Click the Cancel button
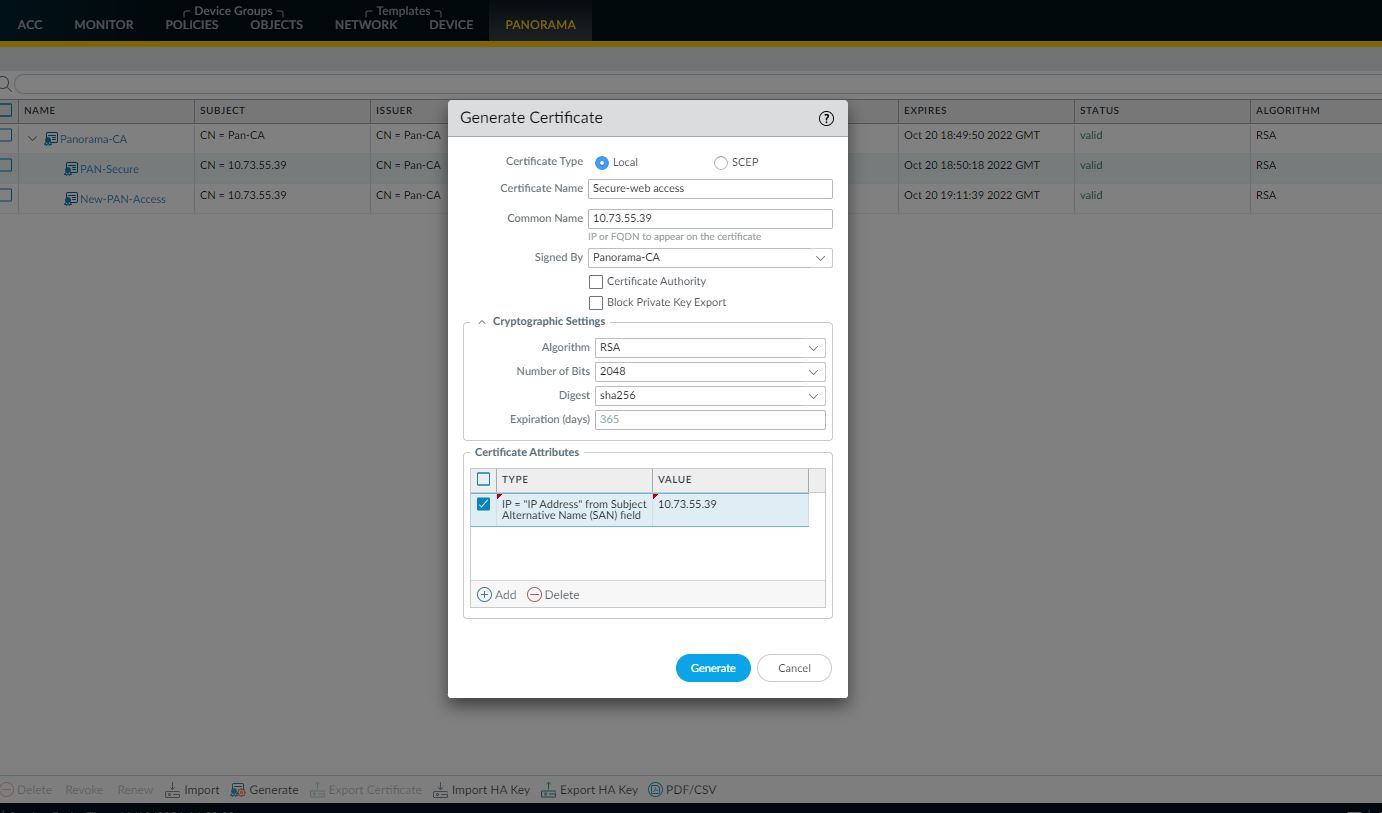Screen dimensions: 1382x813 [x=793, y=667]
